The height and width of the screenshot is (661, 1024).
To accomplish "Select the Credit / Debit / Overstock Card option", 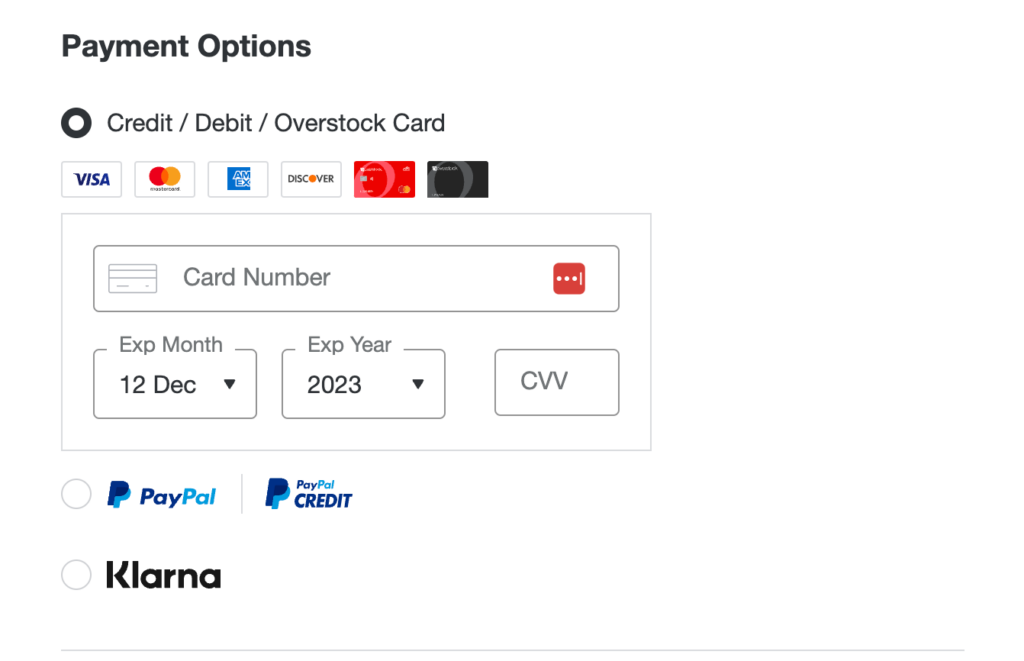I will pos(76,123).
